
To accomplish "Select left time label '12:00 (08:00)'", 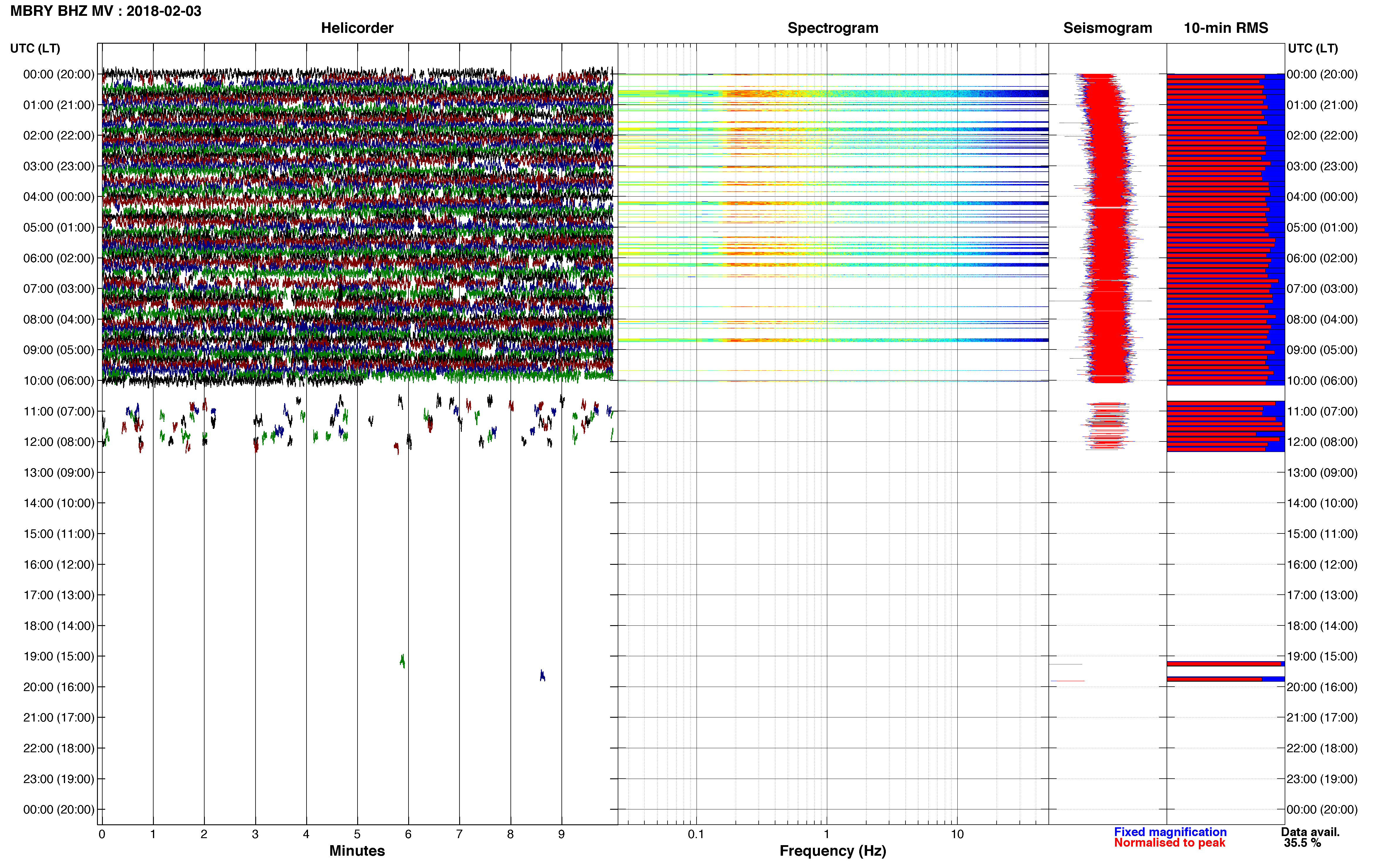I will point(59,442).
